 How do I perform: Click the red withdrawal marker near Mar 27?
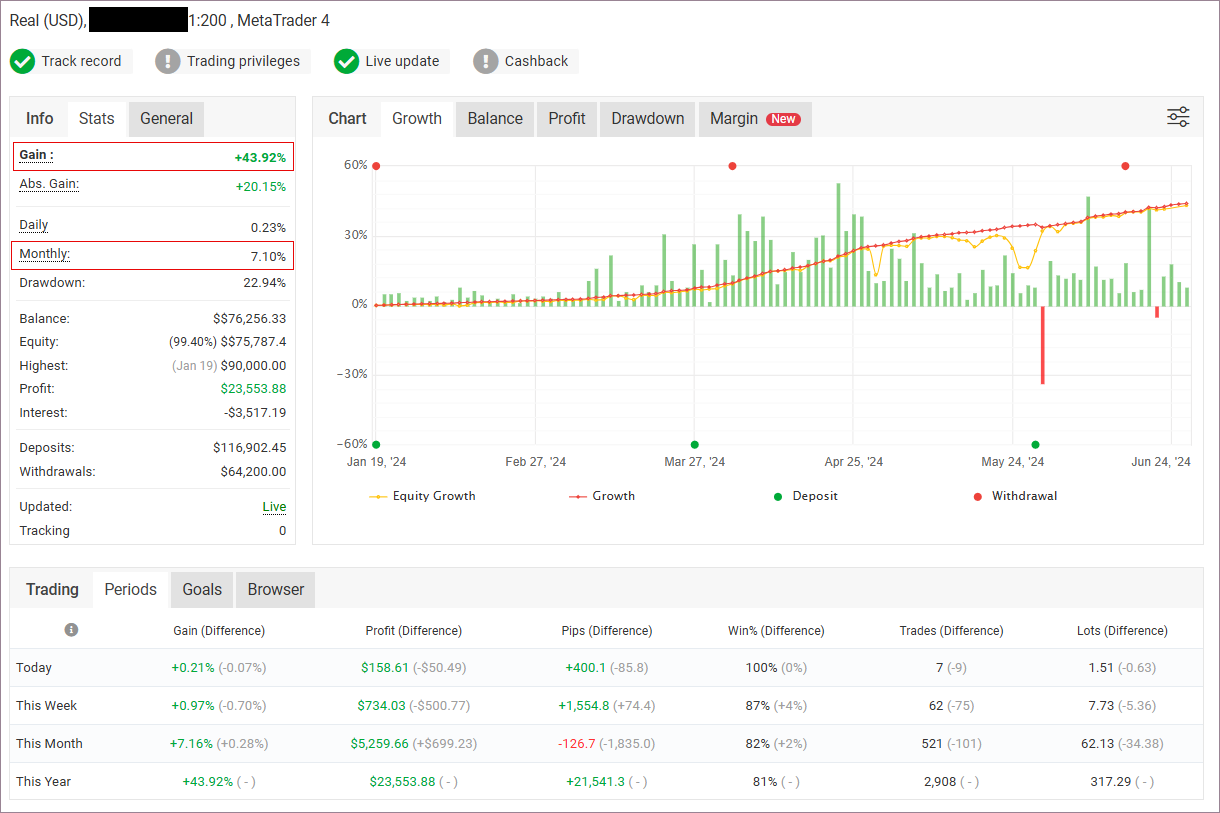coord(732,166)
